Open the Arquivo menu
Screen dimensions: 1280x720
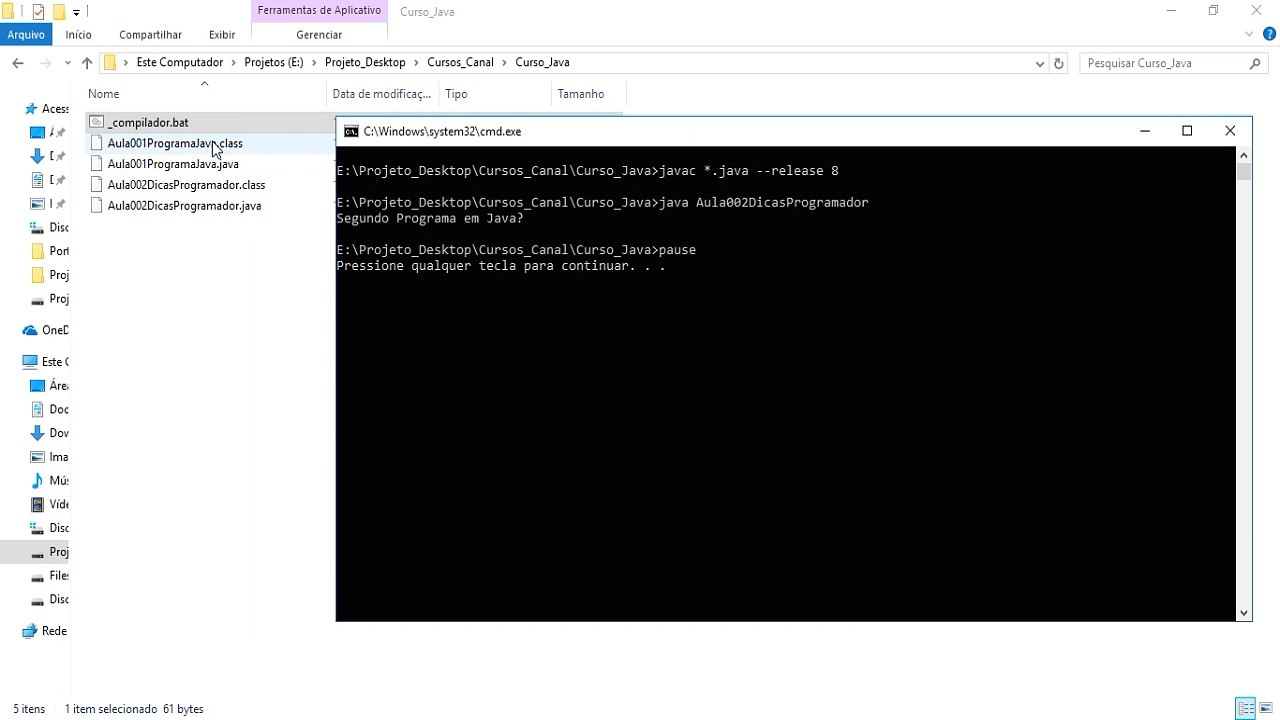26,34
